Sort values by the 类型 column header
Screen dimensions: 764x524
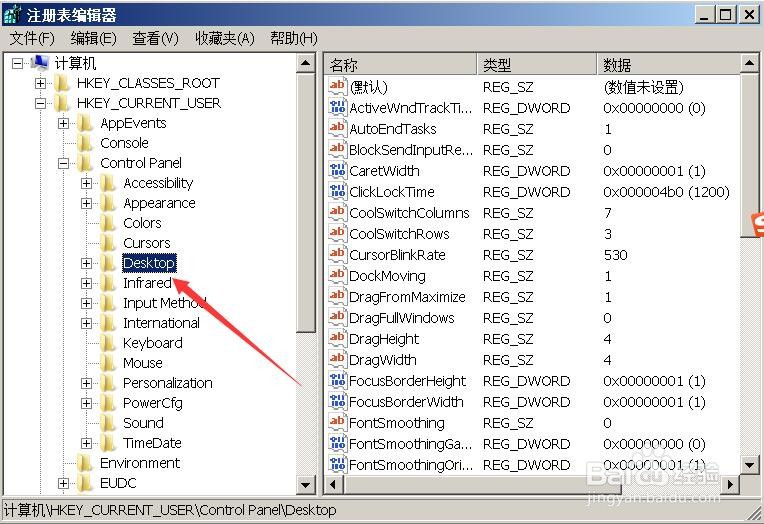tap(537, 64)
